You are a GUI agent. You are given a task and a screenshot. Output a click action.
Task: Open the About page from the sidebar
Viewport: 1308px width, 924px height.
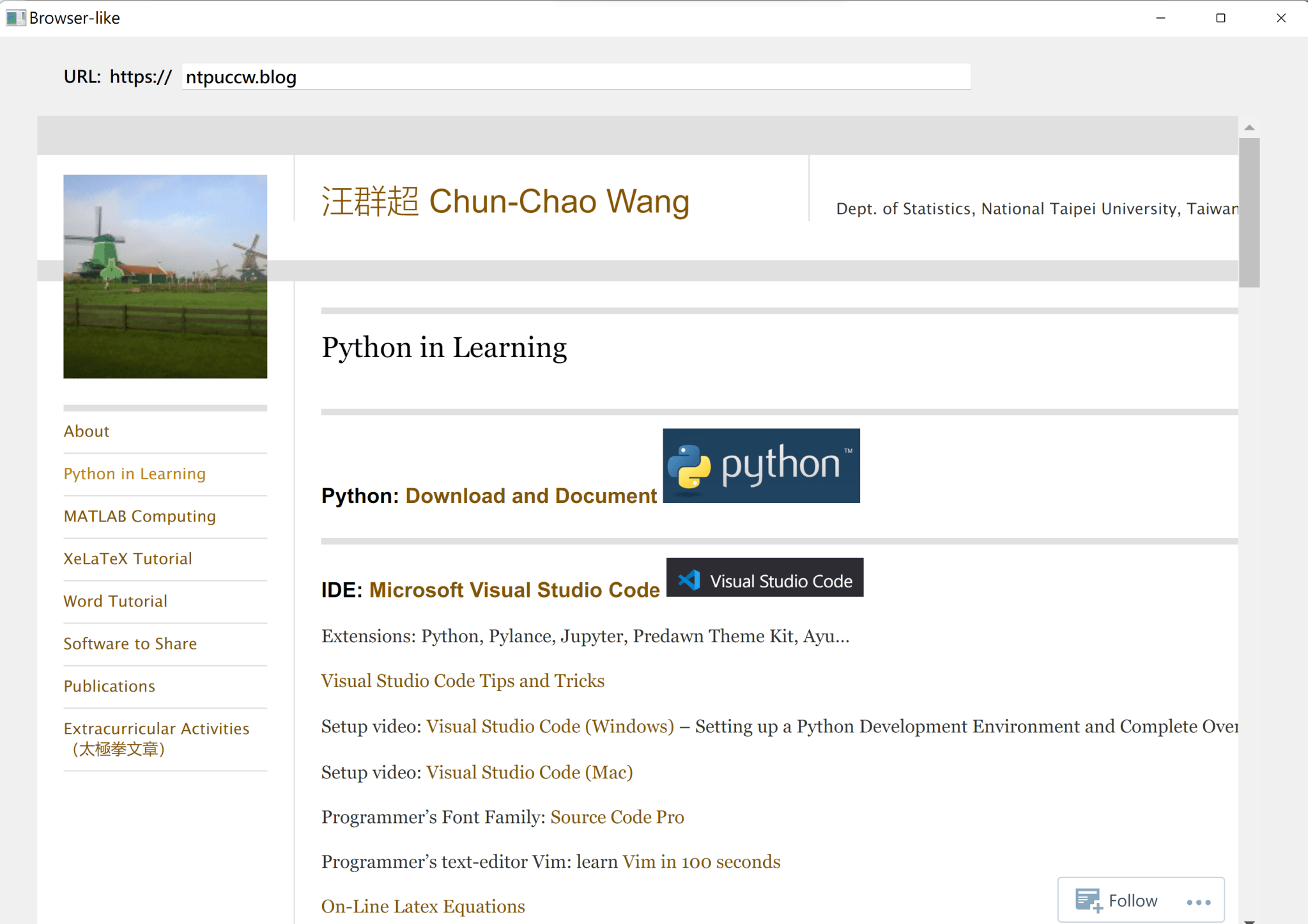(x=86, y=431)
